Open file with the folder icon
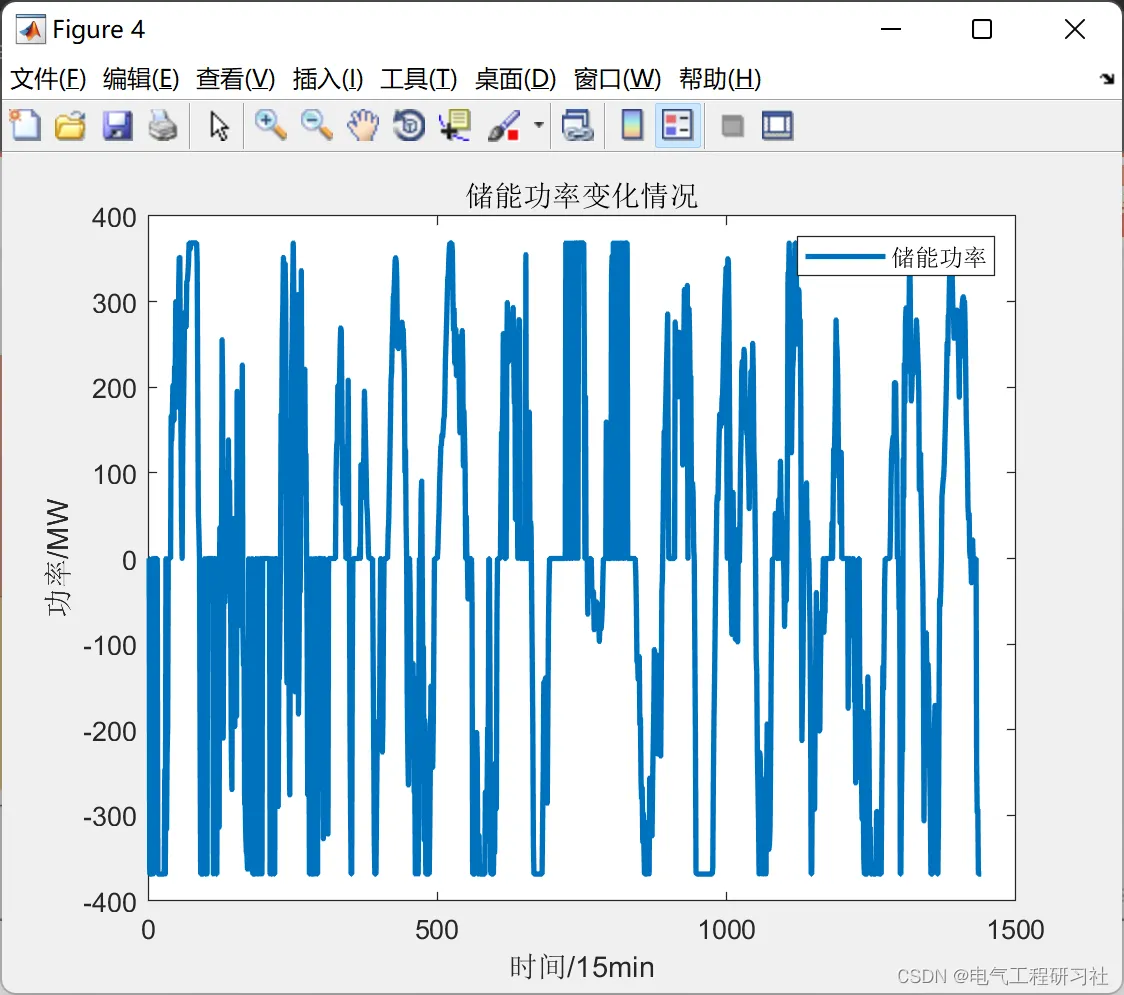This screenshot has height=995, width=1124. click(x=70, y=125)
